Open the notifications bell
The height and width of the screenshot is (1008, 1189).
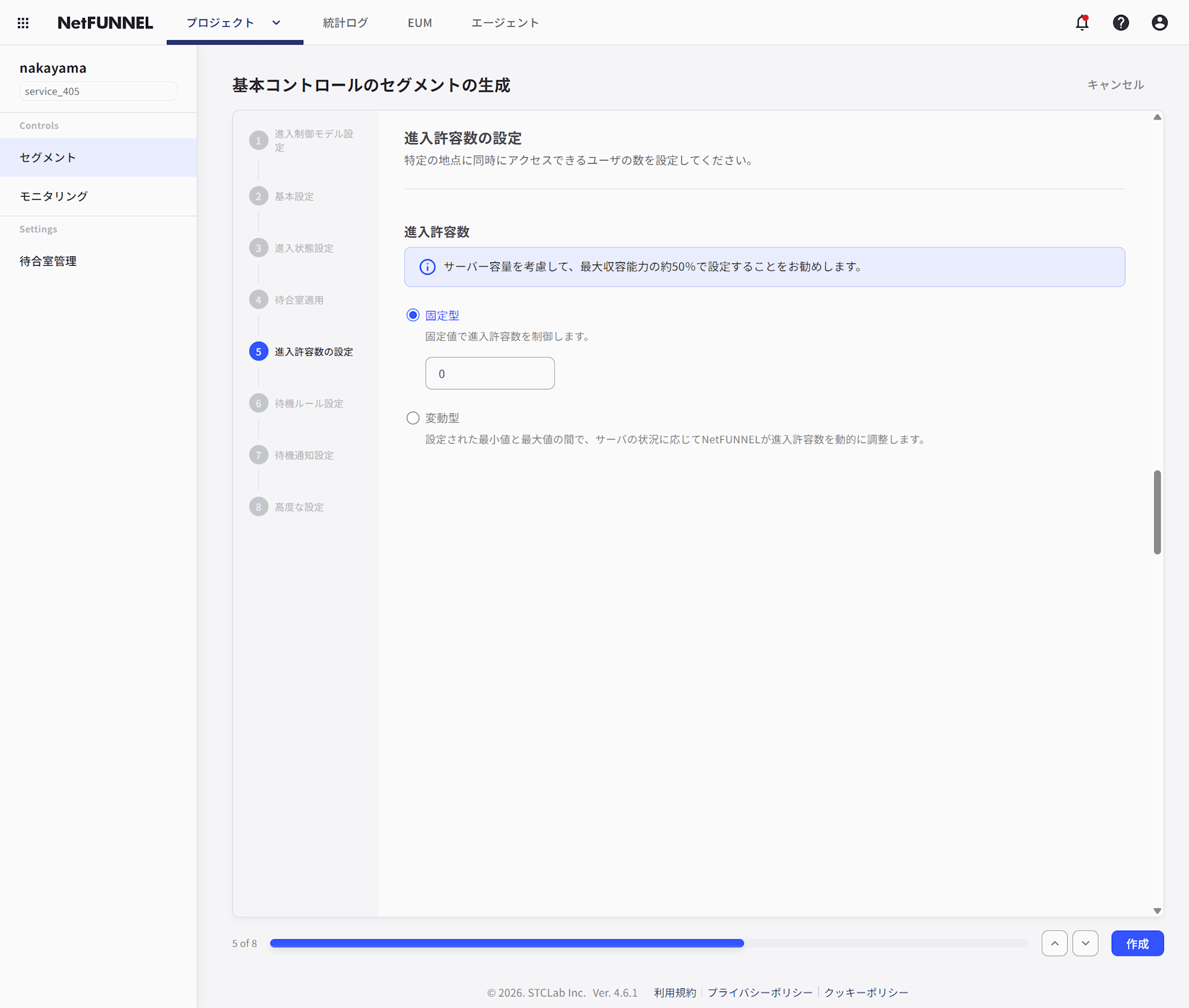[x=1082, y=23]
